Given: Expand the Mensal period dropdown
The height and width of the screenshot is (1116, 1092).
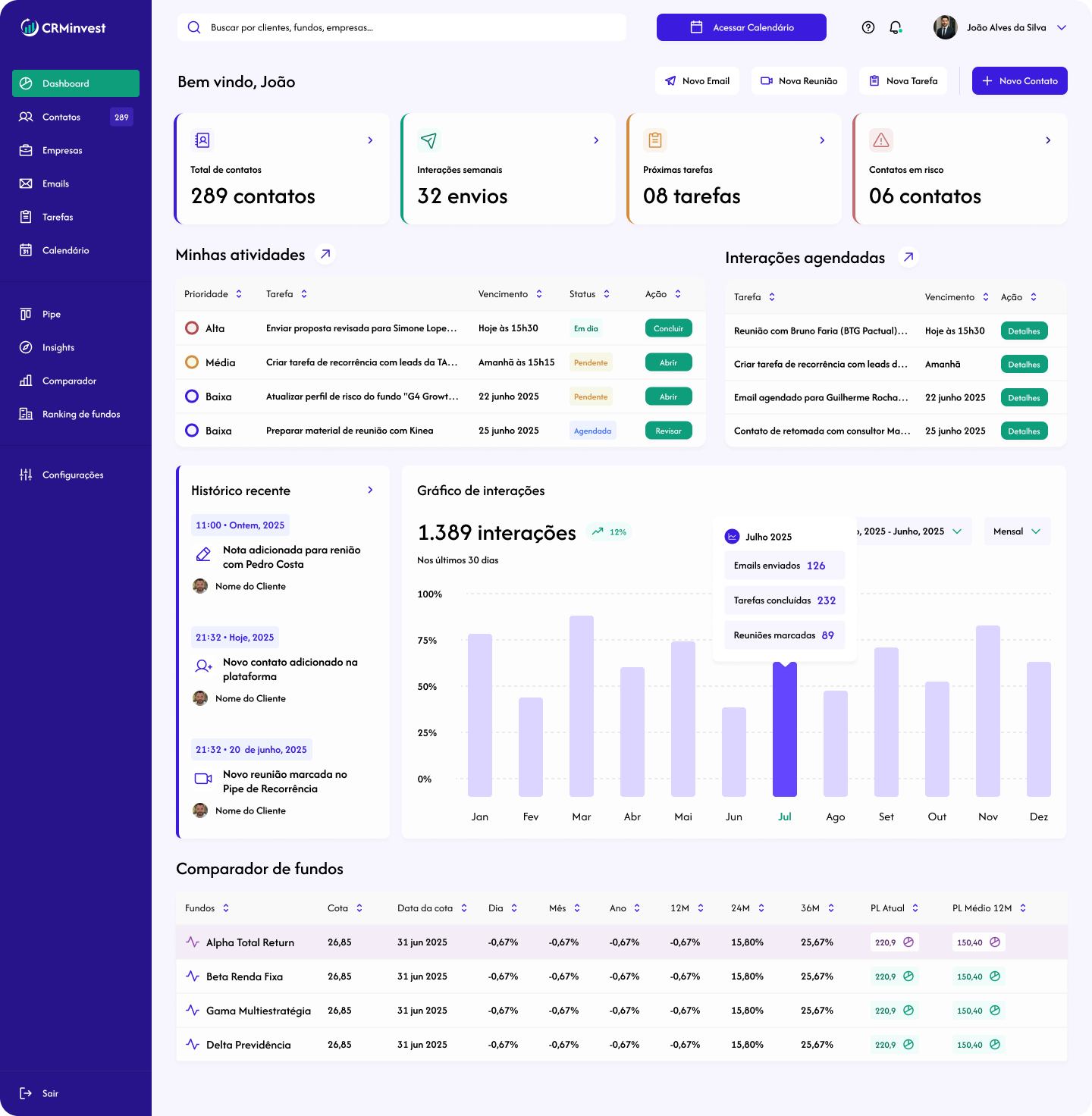Looking at the screenshot, I should 1017,531.
